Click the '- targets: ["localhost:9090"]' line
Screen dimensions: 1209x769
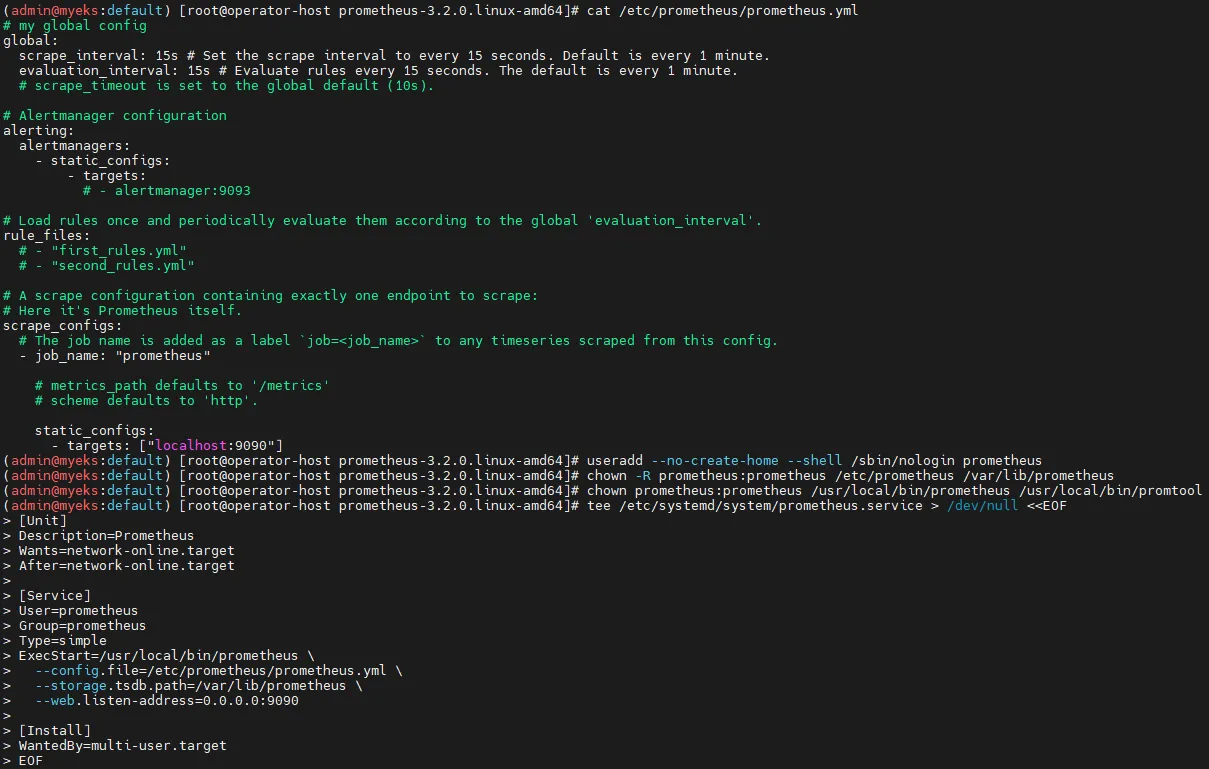tap(167, 445)
